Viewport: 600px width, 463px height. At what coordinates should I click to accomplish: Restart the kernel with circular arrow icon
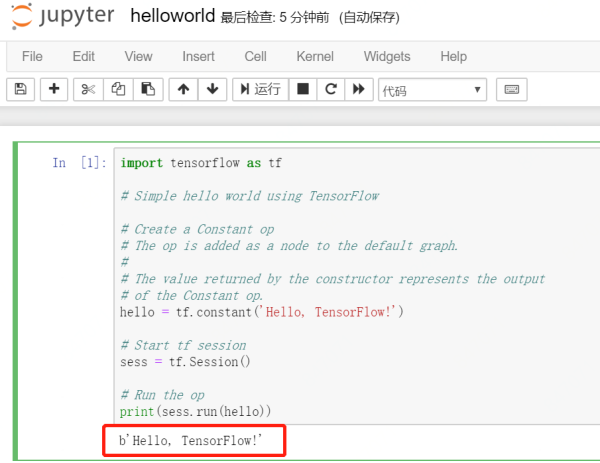pos(331,90)
